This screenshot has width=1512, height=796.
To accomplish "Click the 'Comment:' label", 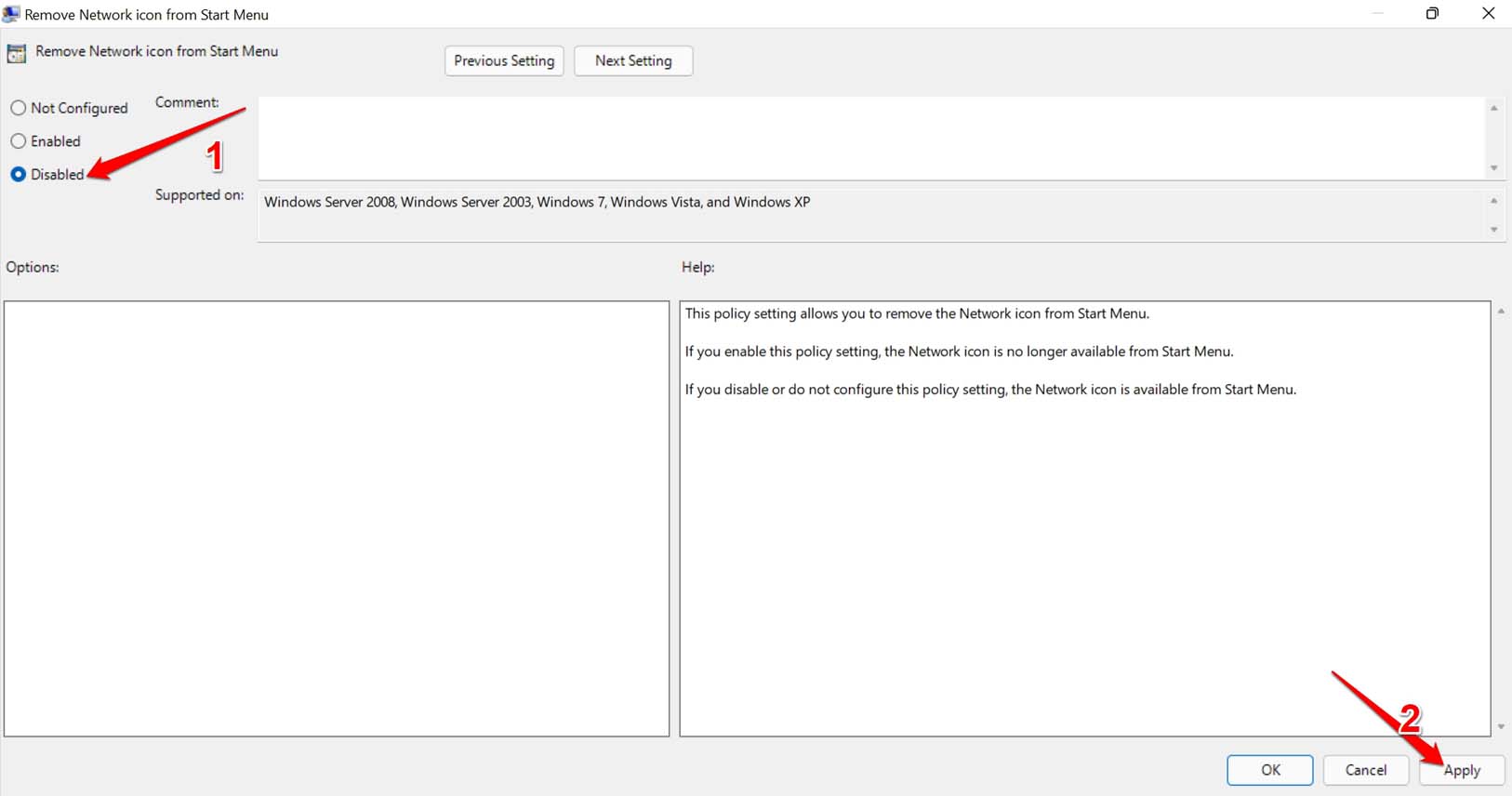I will point(187,102).
